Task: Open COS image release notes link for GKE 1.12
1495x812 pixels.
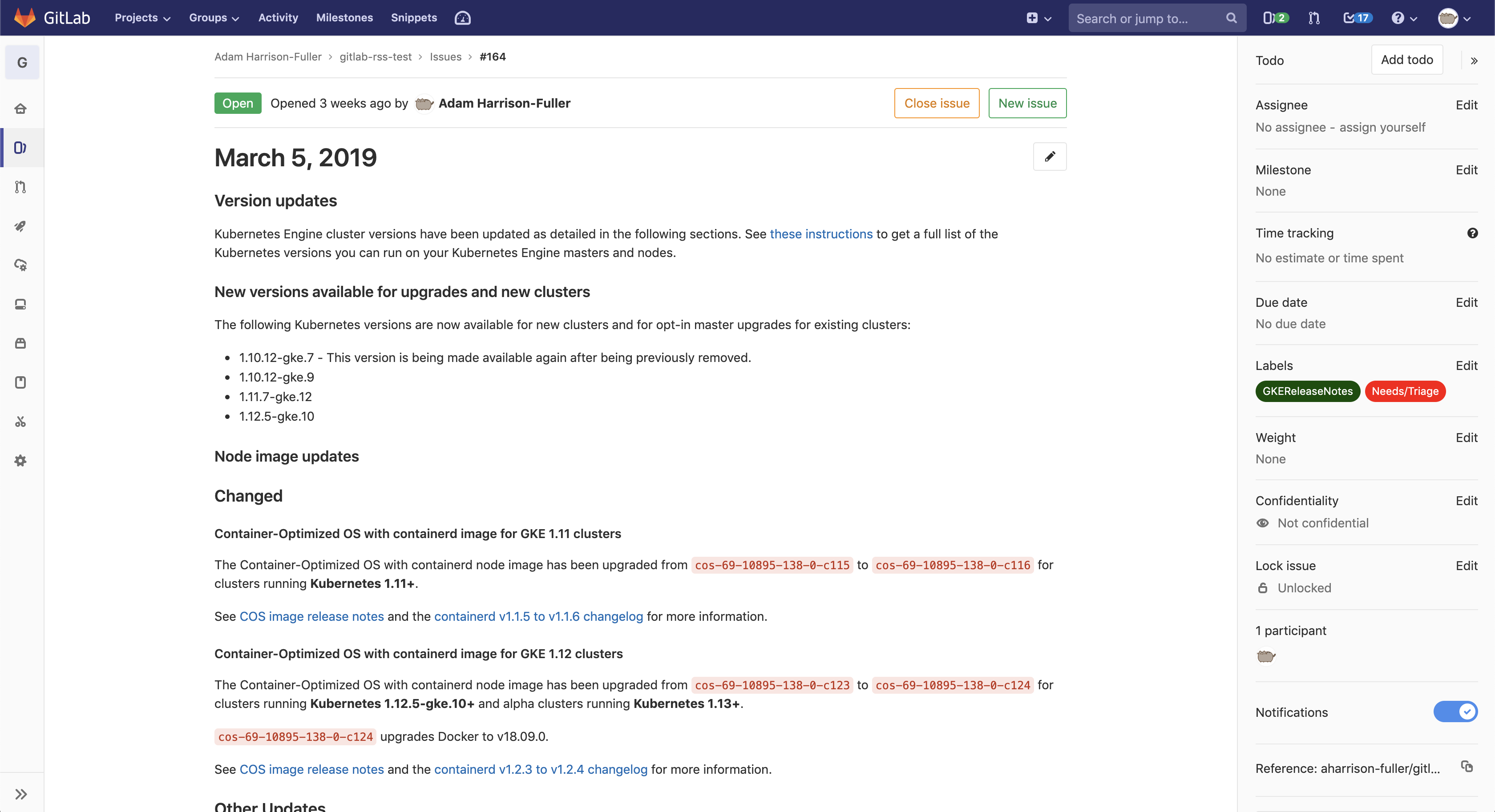Action: [x=311, y=769]
